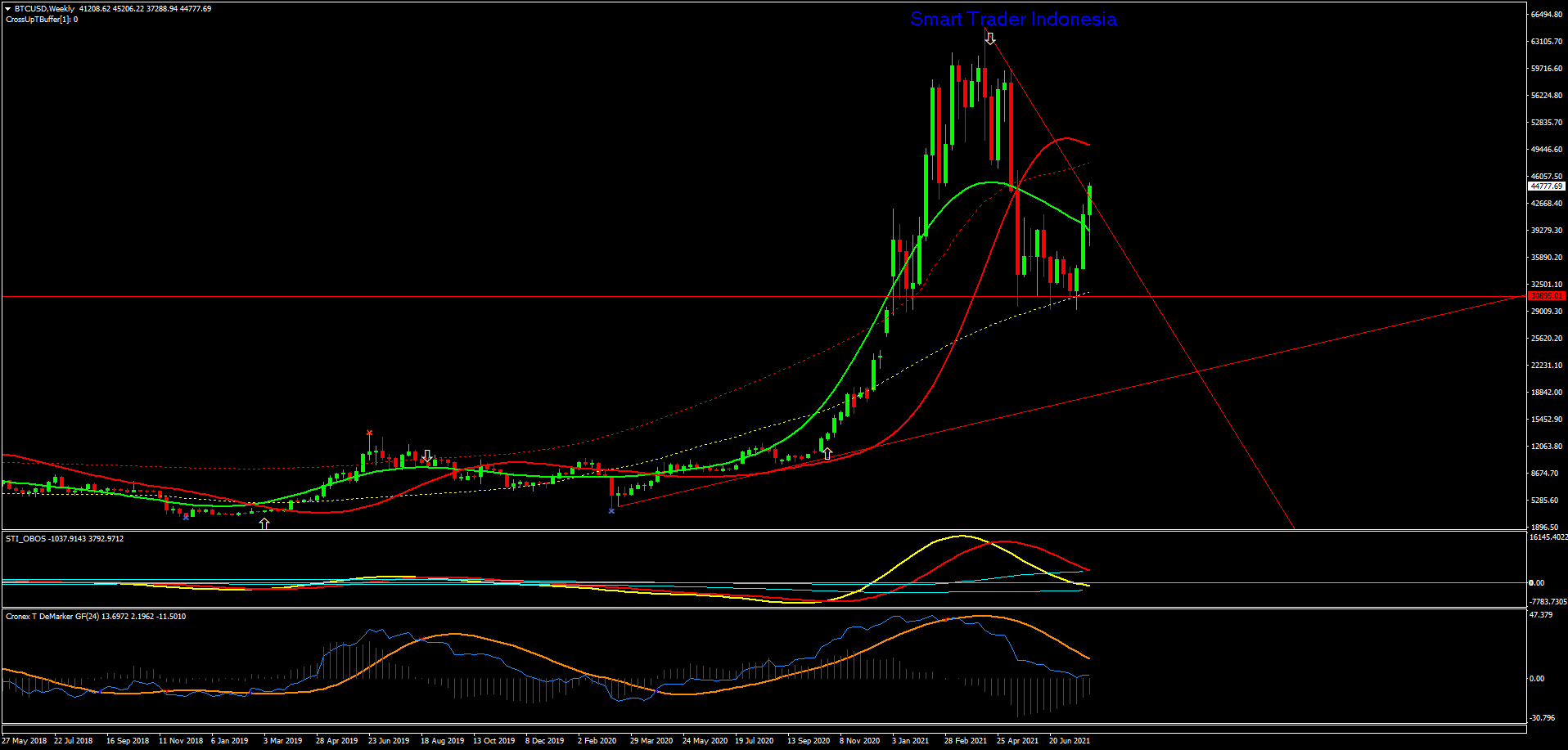This screenshot has height=750, width=1568.
Task: Click the 23 Jun 2019 date label
Action: [x=389, y=741]
